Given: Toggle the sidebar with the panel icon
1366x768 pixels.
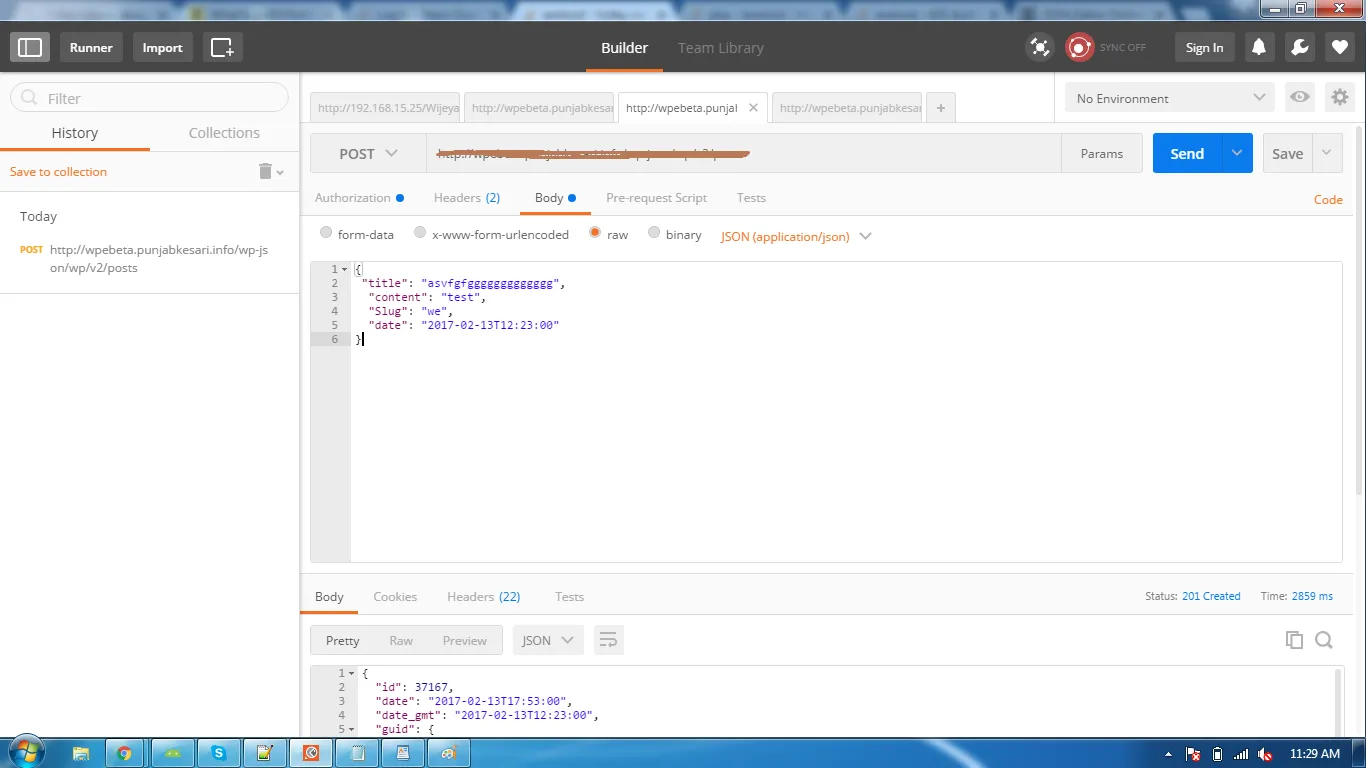Looking at the screenshot, I should [30, 47].
